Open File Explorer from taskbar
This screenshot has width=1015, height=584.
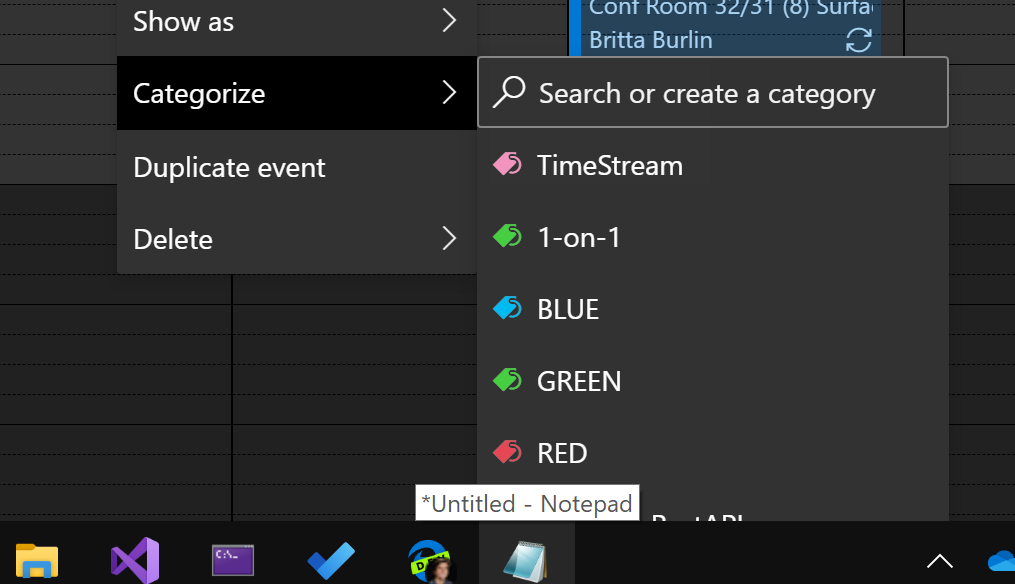[x=37, y=561]
